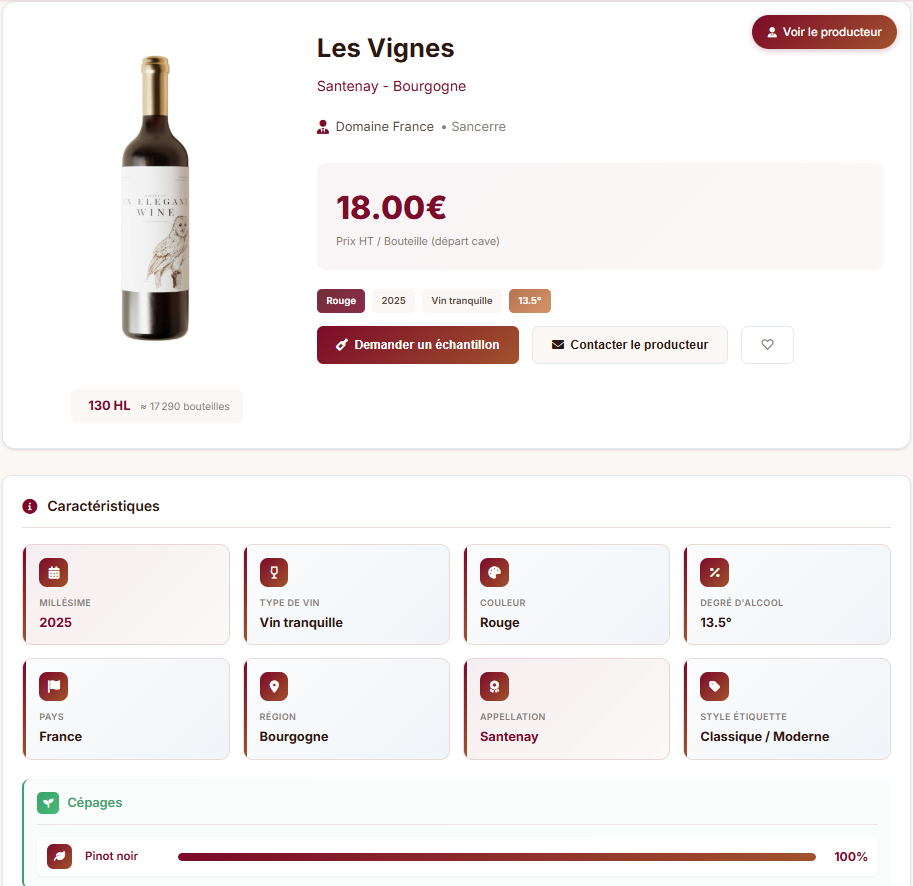Click the wine bottle product image
The image size is (913, 886).
(156, 198)
